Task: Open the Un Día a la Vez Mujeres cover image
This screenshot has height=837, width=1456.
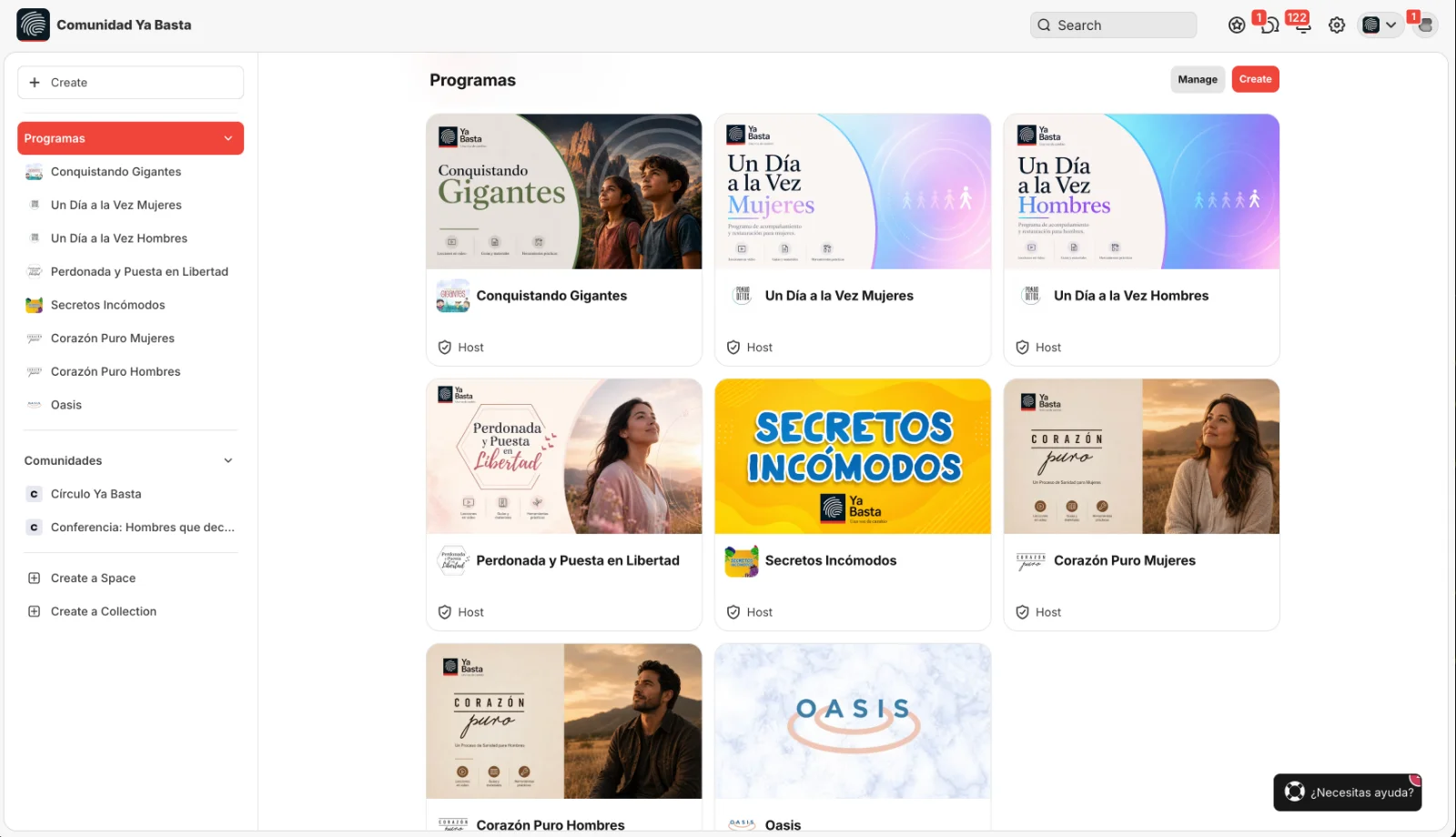Action: tap(853, 191)
